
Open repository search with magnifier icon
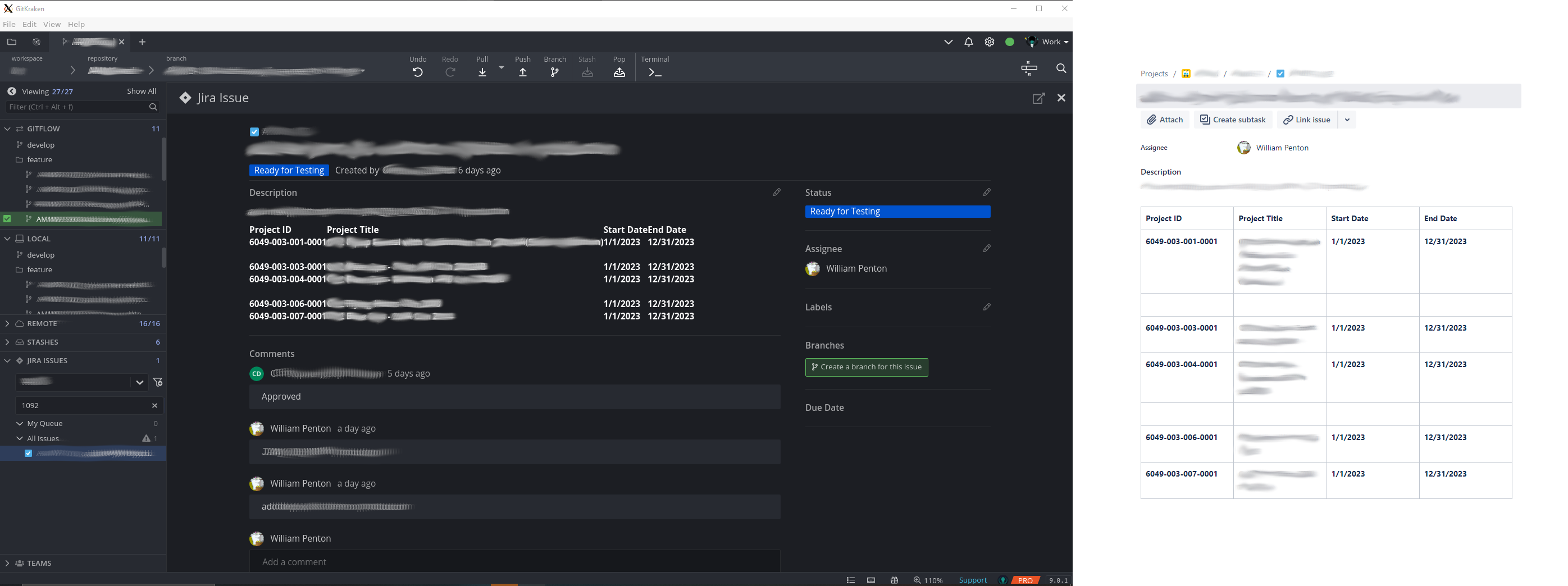coord(1061,68)
